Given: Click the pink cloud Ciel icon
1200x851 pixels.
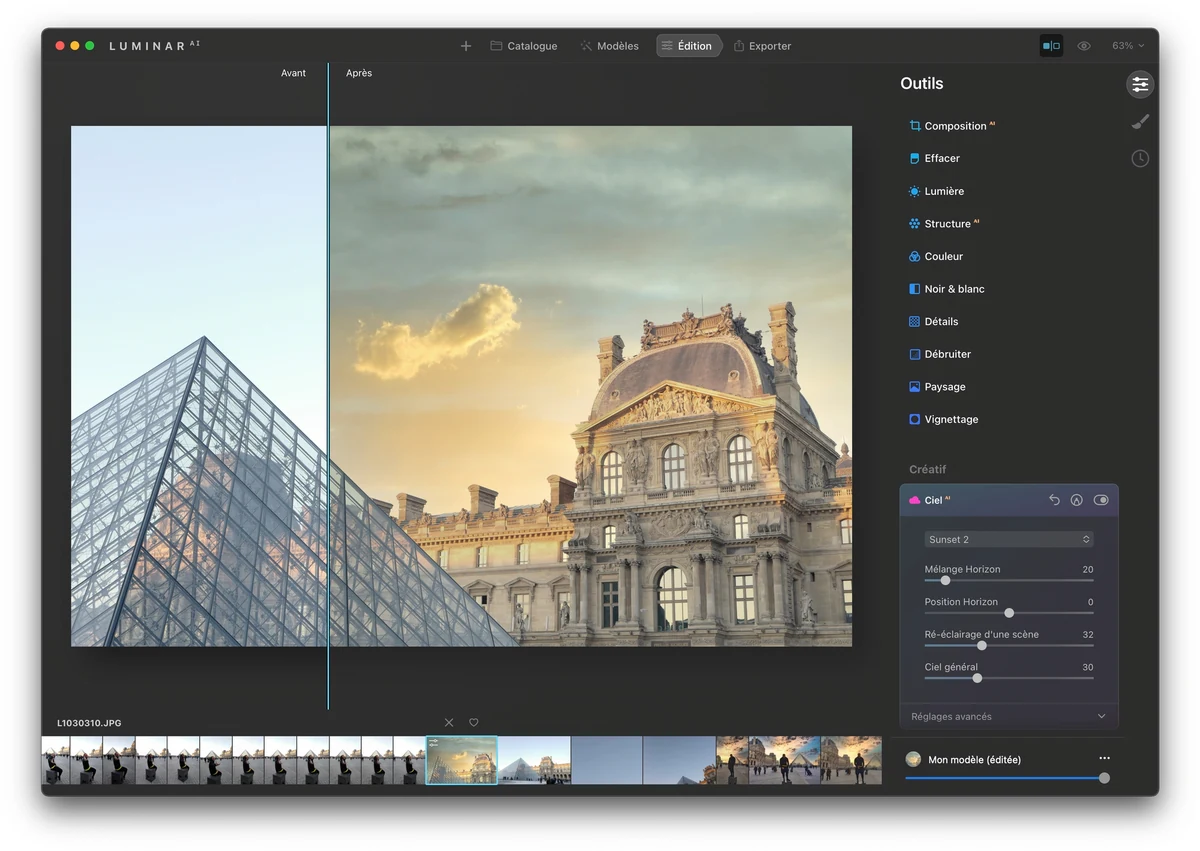Looking at the screenshot, I should pos(914,500).
